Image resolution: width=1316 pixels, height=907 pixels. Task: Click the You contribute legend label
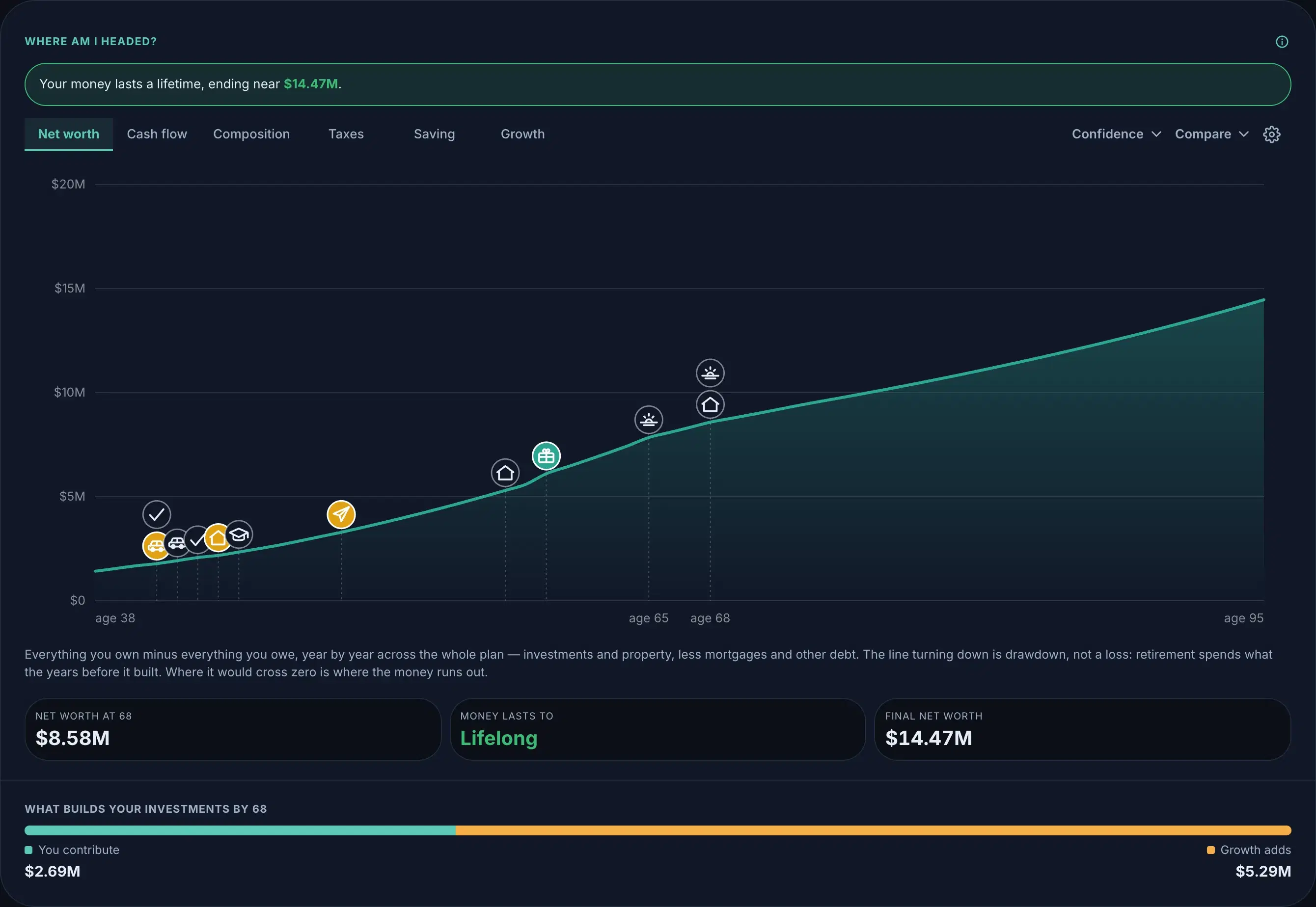tap(79, 850)
